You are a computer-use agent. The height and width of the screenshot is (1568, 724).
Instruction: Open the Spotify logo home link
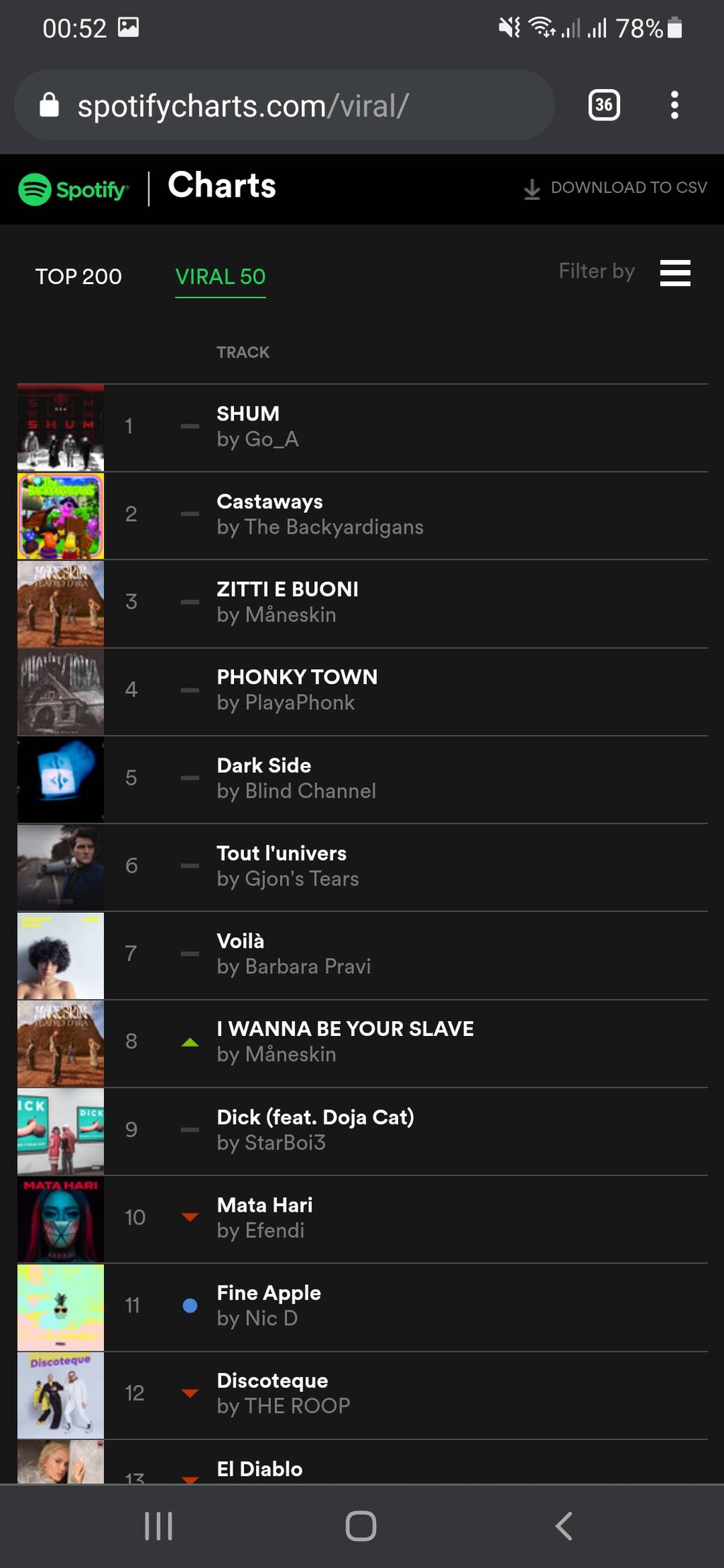[x=74, y=189]
